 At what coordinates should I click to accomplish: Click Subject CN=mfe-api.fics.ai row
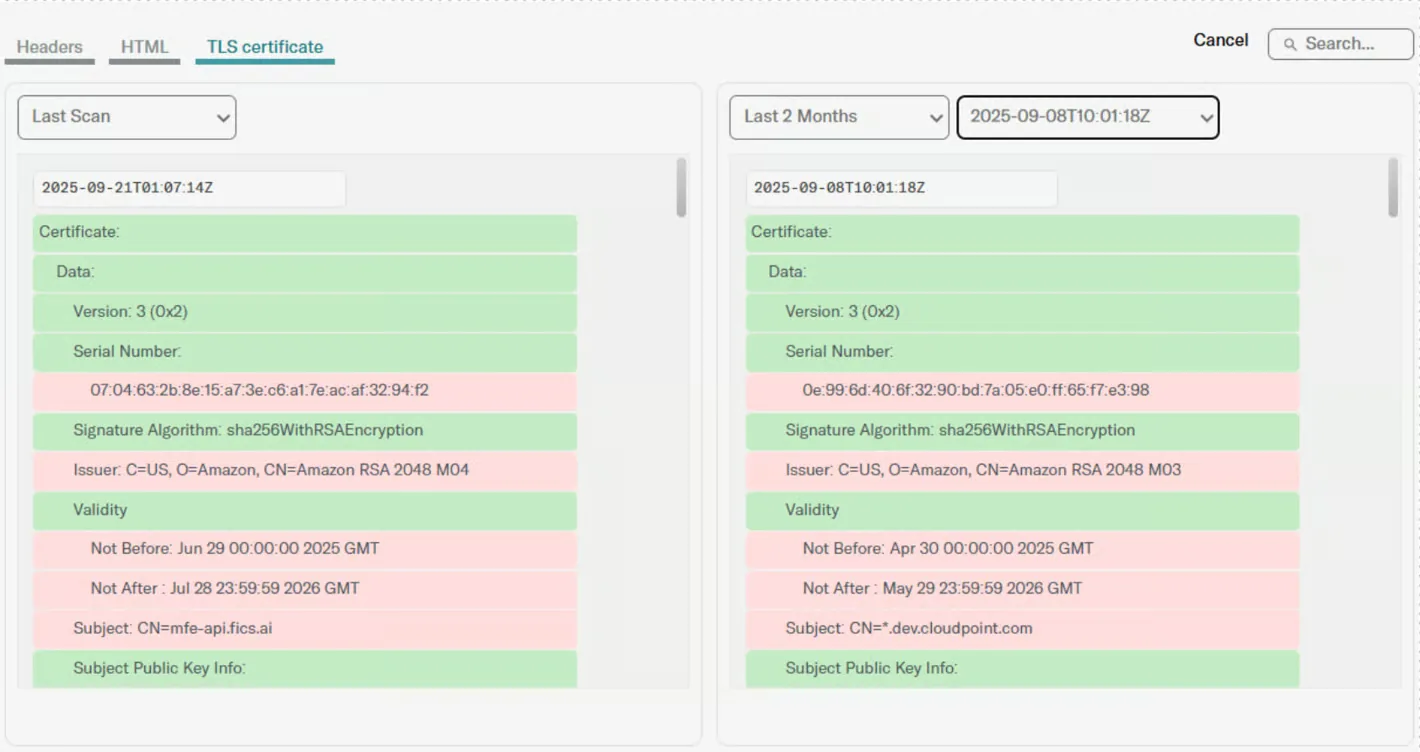pos(305,629)
